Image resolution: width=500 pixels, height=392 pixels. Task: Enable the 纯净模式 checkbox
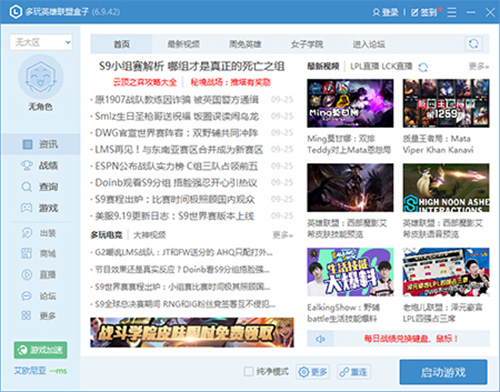249,371
